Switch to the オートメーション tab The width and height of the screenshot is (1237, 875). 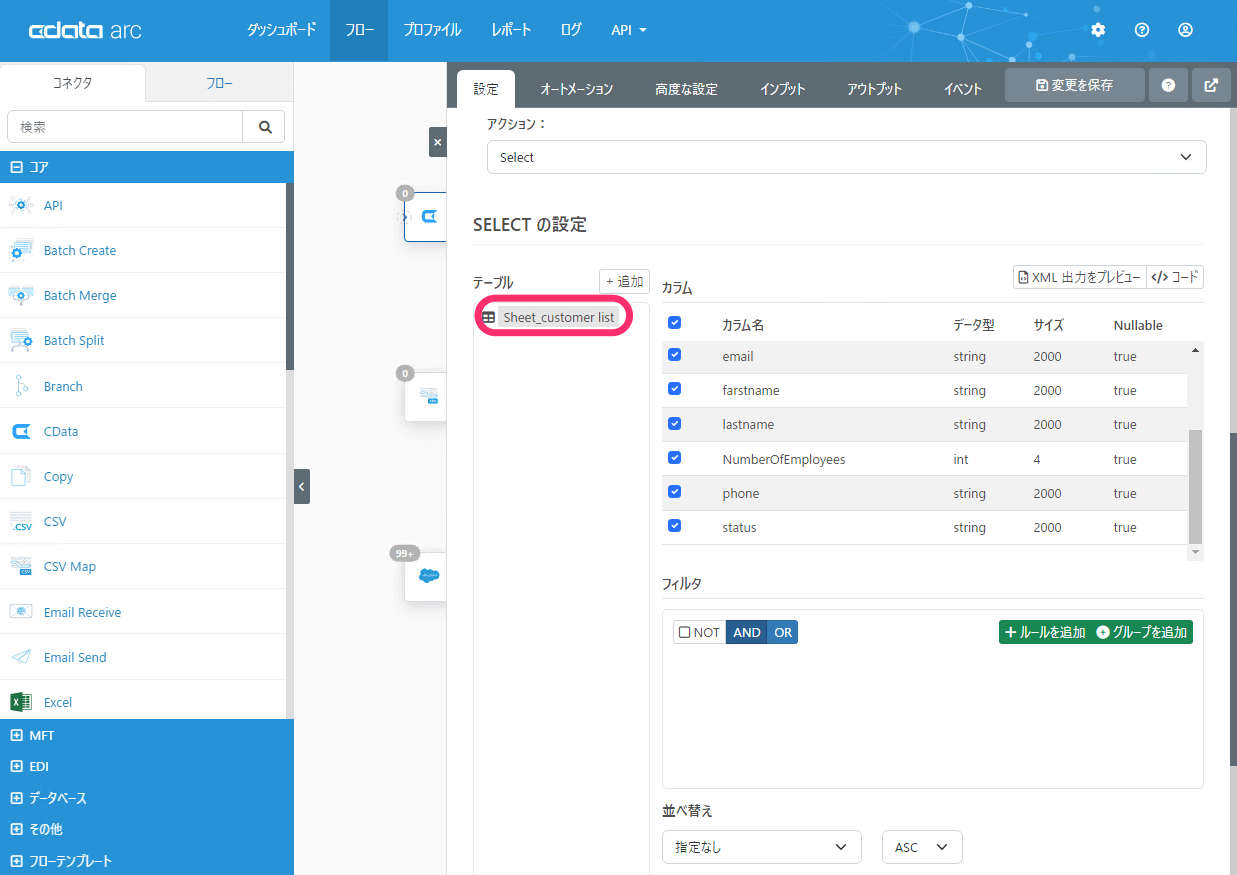[x=577, y=89]
